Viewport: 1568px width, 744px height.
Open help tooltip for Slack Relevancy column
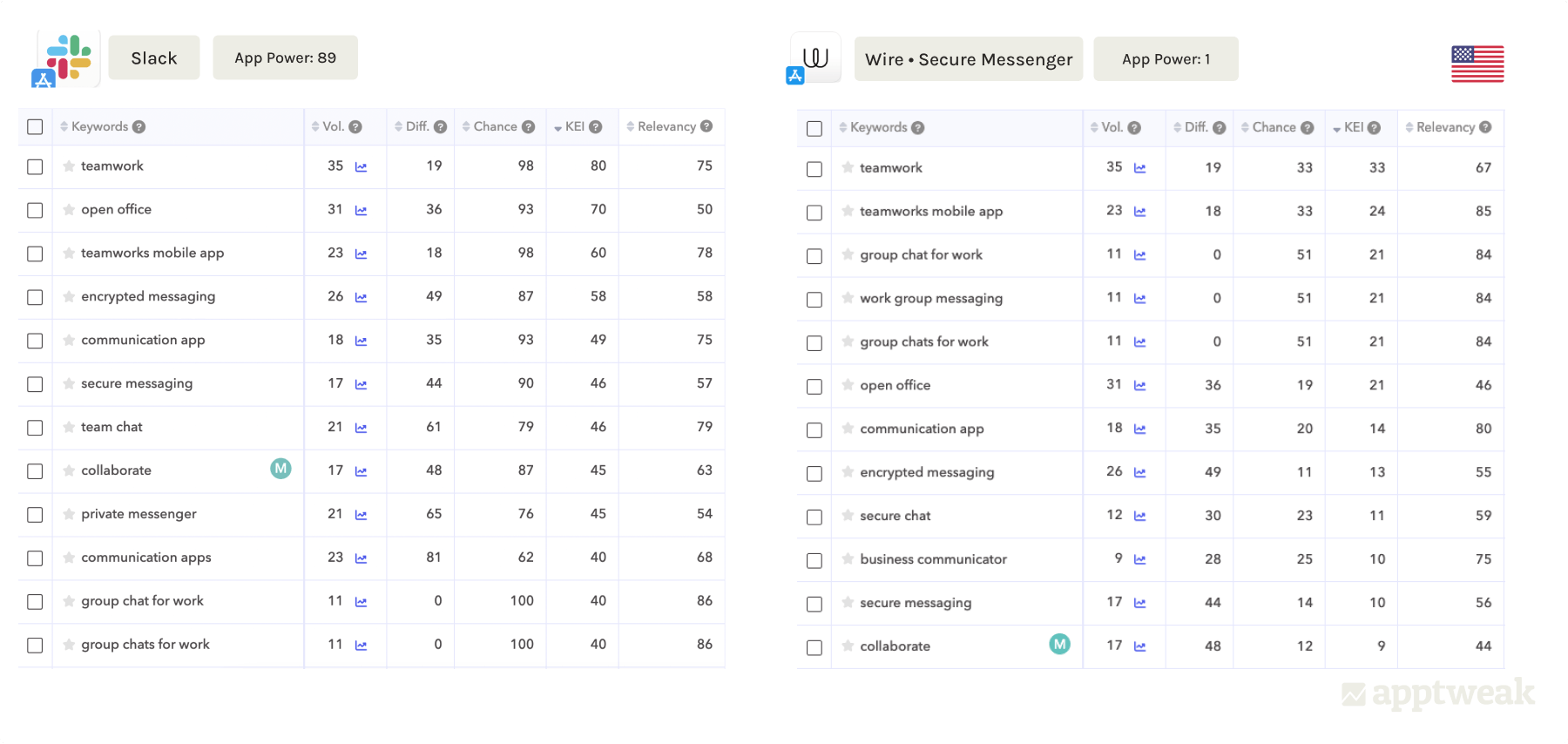point(706,126)
